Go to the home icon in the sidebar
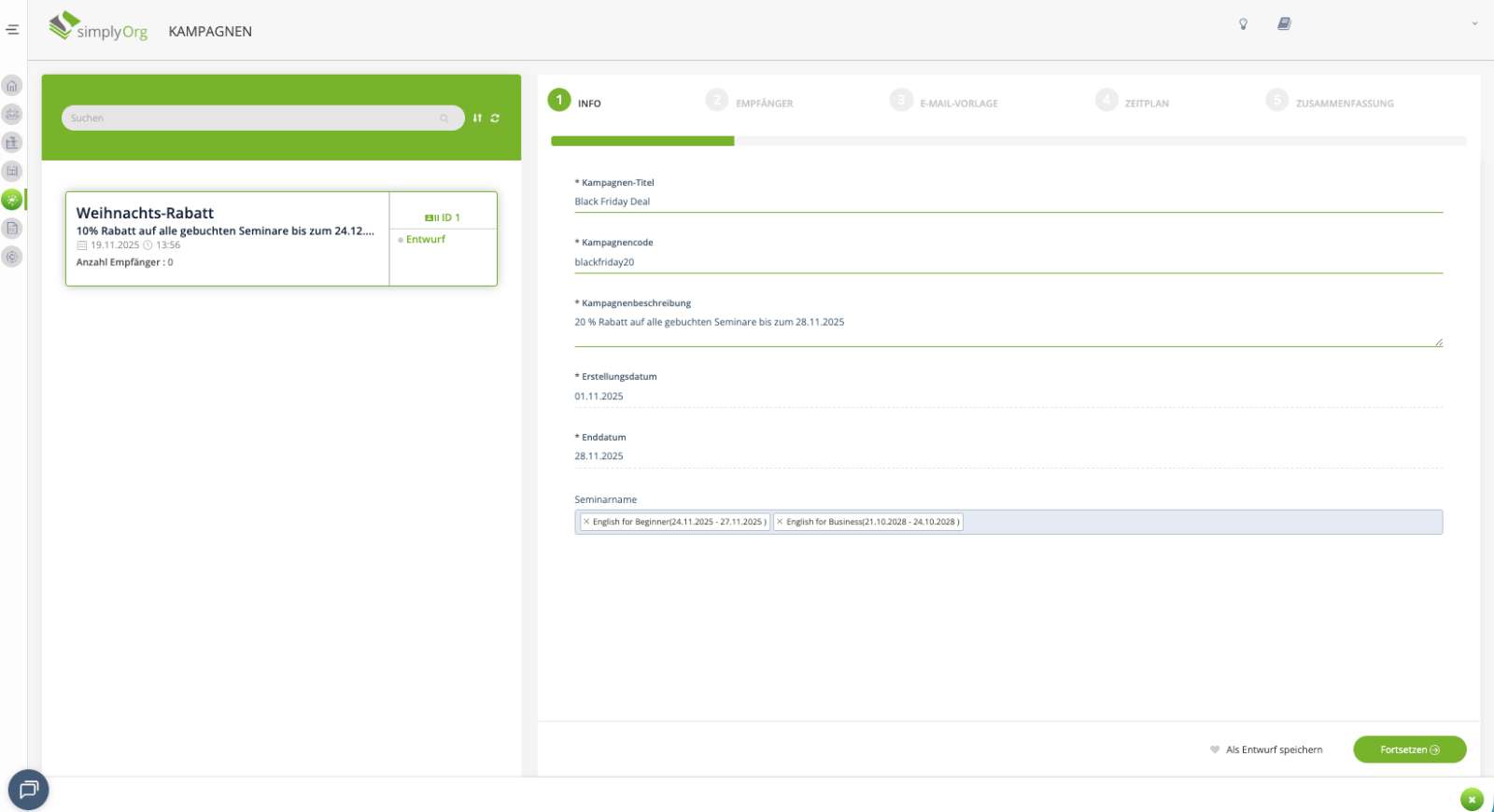This screenshot has width=1494, height=812. click(x=12, y=86)
